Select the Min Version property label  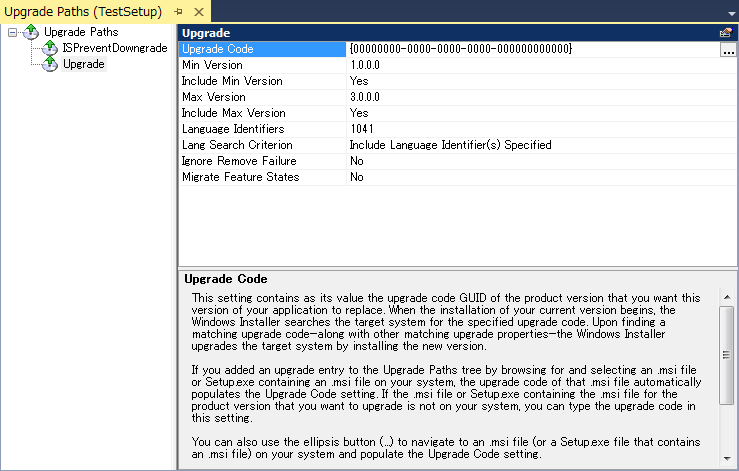[x=212, y=65]
